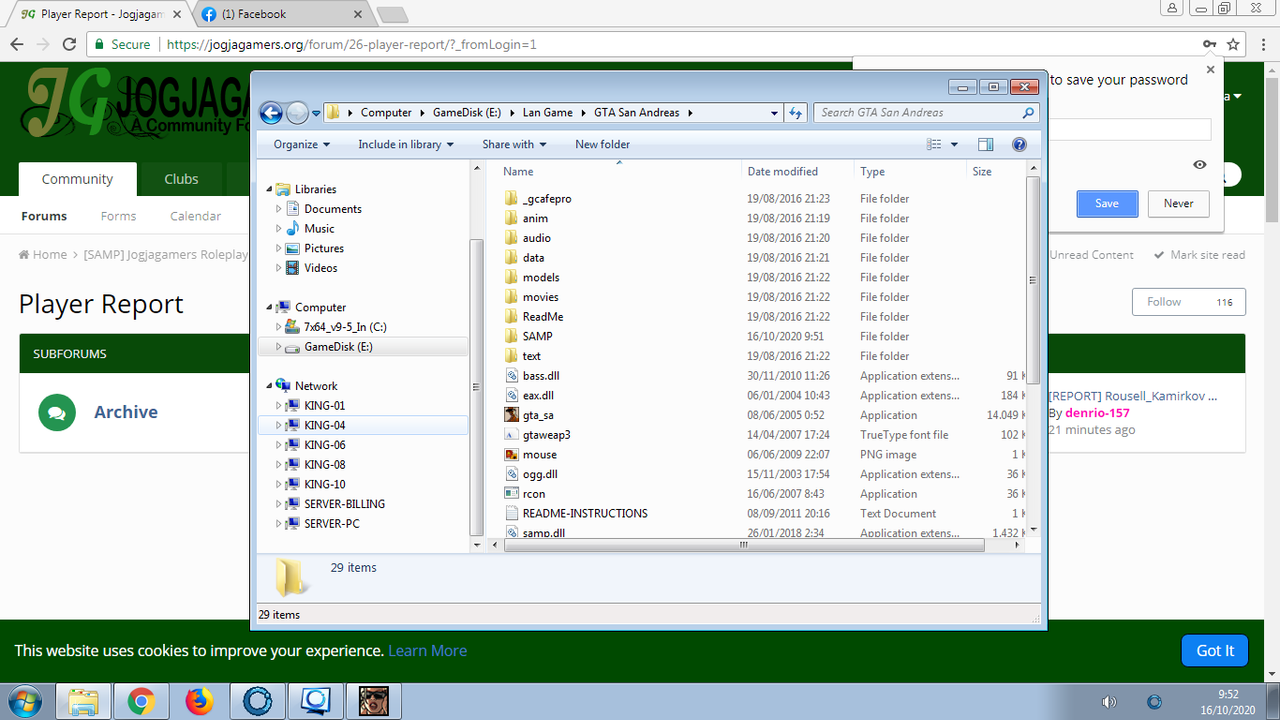The width and height of the screenshot is (1280, 720).
Task: Select the bass.dll file icon
Action: (x=511, y=376)
